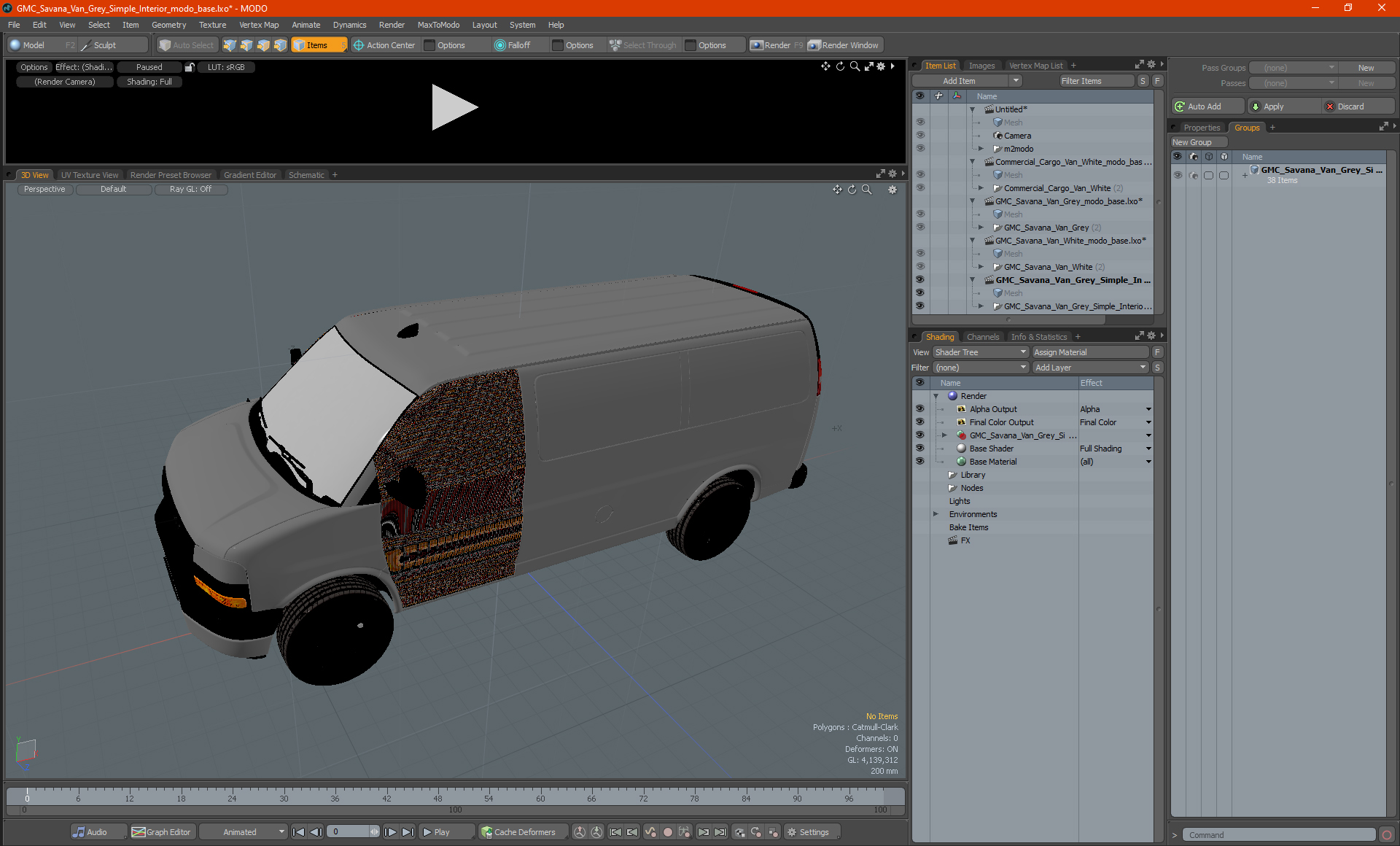Go to first frame
The image size is (1400, 846).
tap(298, 832)
